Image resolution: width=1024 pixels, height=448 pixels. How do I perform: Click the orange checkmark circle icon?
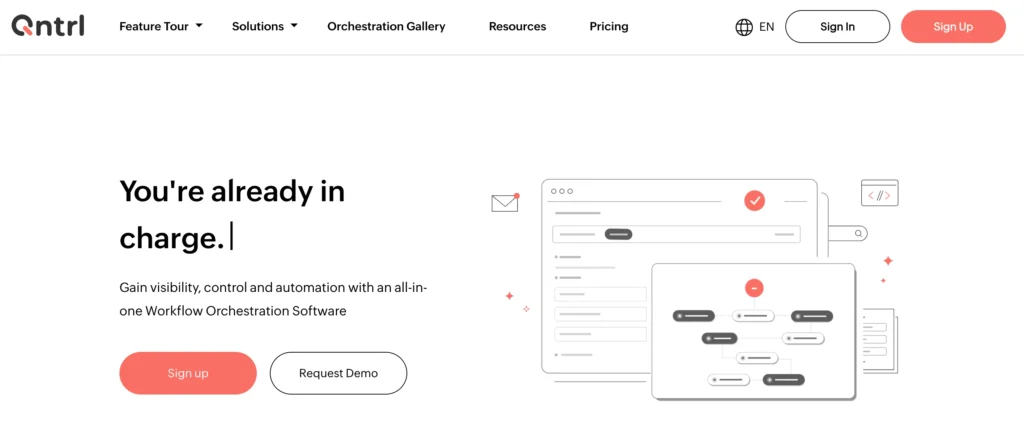point(754,201)
